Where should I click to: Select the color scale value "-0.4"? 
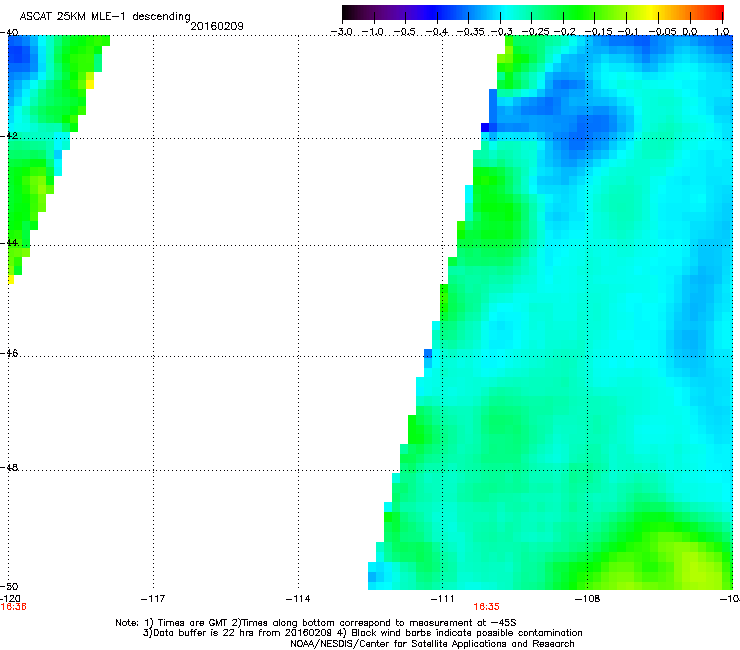(437, 32)
